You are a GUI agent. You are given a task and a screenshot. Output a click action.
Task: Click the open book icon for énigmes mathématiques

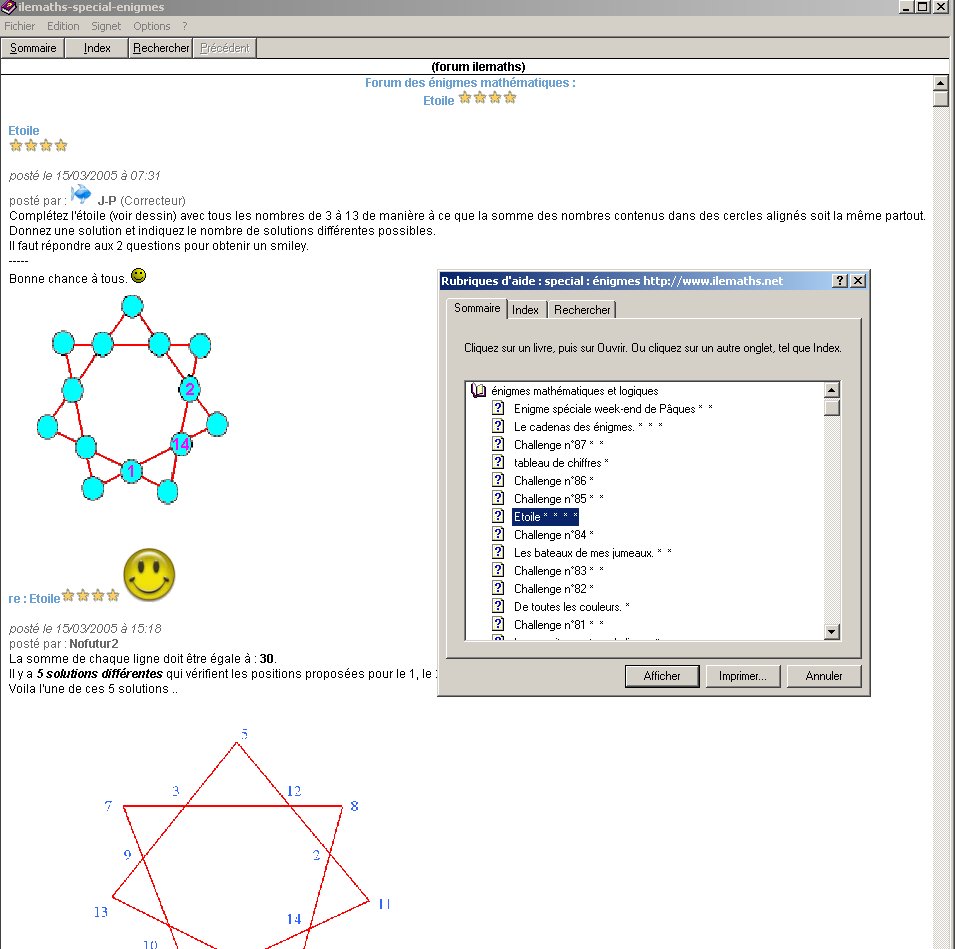[478, 391]
